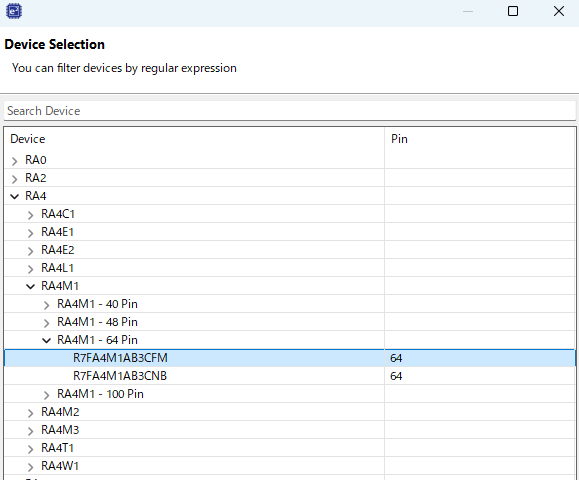Expand the RA4E1 group

tap(31, 233)
